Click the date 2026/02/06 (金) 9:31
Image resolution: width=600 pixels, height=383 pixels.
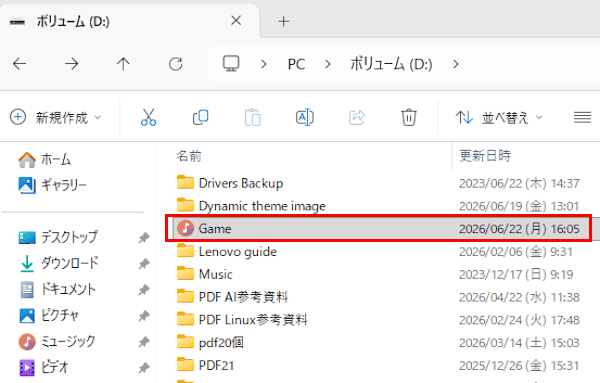point(516,252)
